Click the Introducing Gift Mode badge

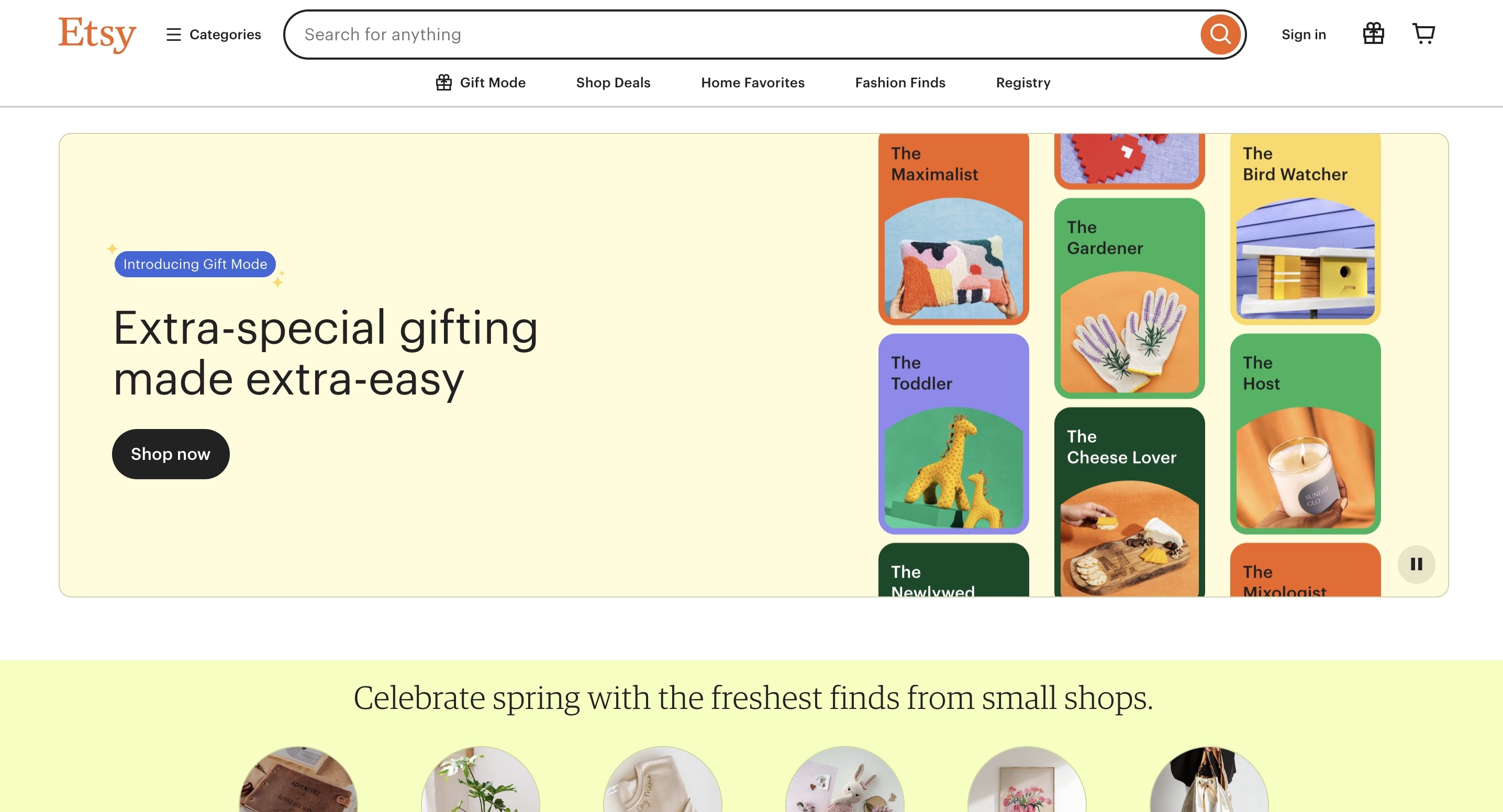click(x=195, y=264)
